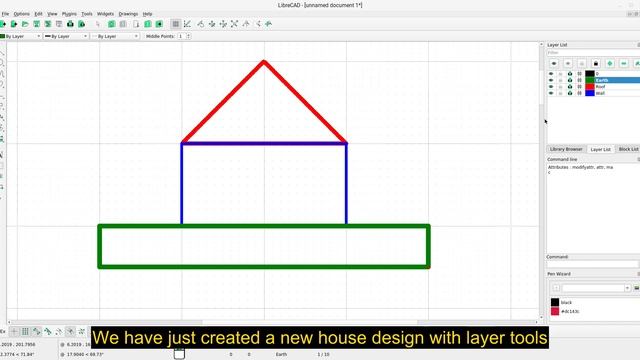The width and height of the screenshot is (640, 360).
Task: Select the Earth layer row
Action: [x=594, y=80]
